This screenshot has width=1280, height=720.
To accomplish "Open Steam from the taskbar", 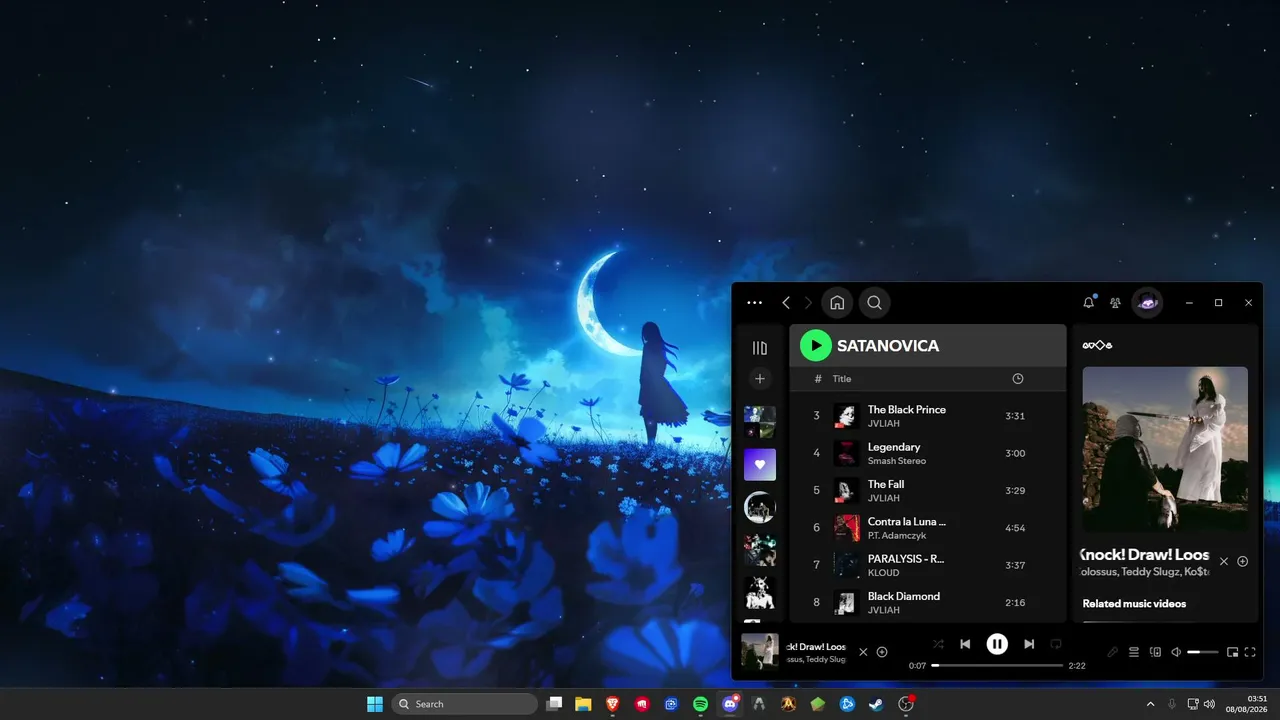I will [876, 704].
